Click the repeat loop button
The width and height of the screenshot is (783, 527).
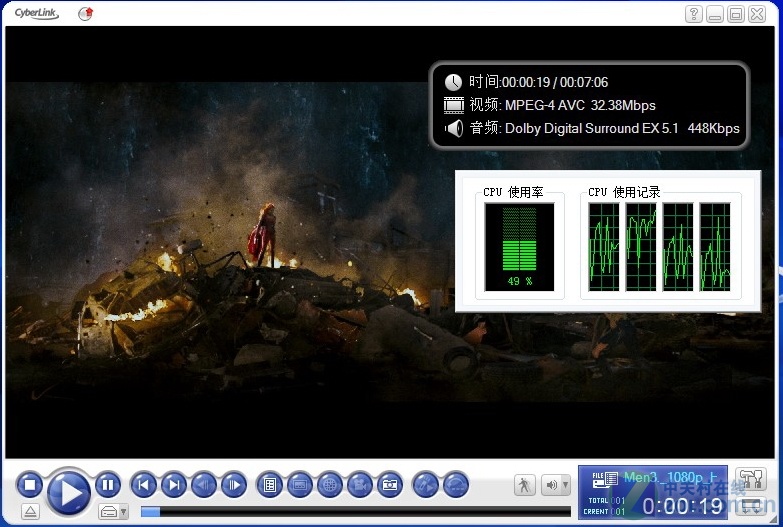point(455,485)
